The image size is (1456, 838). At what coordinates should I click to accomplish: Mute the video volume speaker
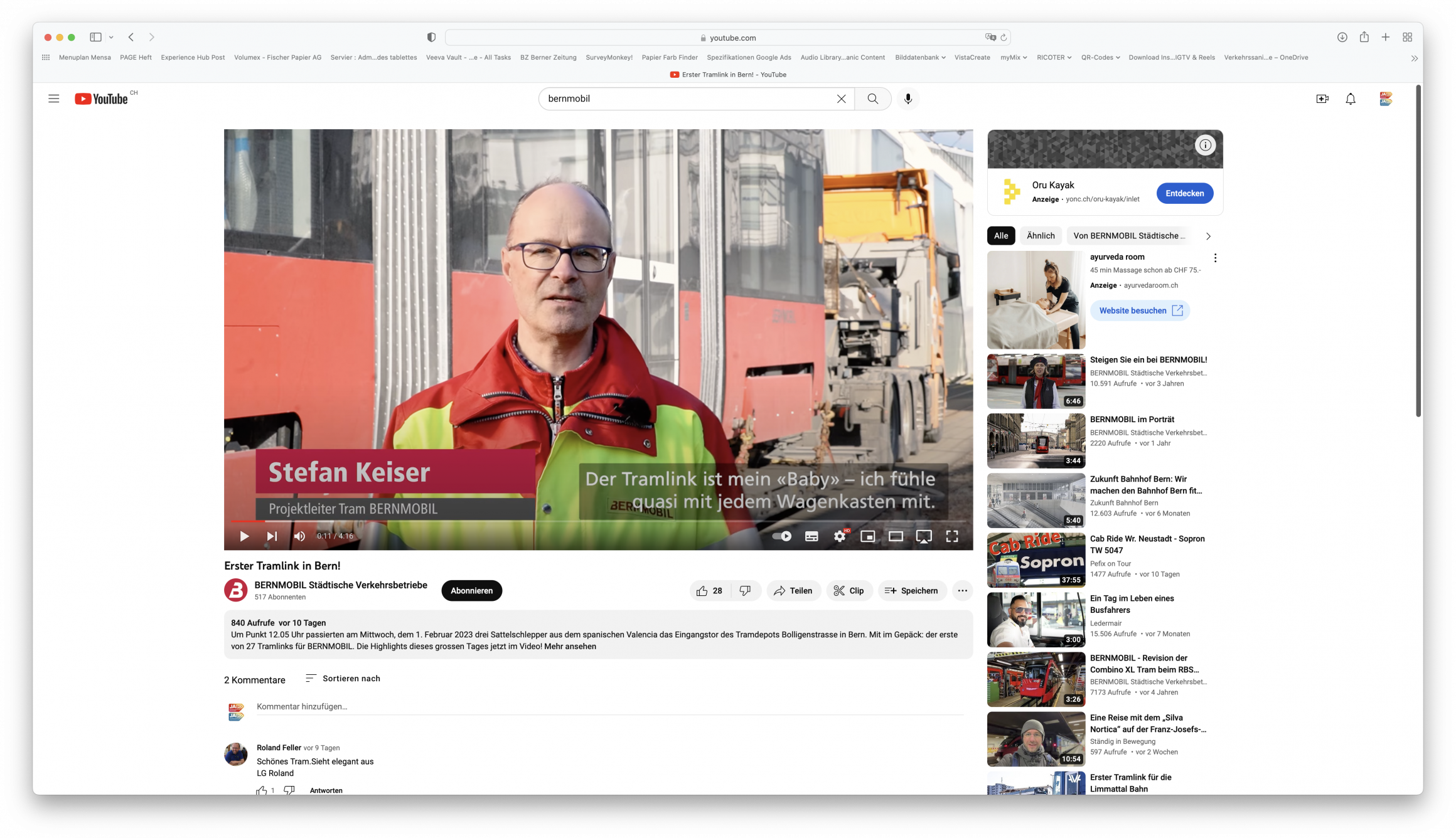299,536
